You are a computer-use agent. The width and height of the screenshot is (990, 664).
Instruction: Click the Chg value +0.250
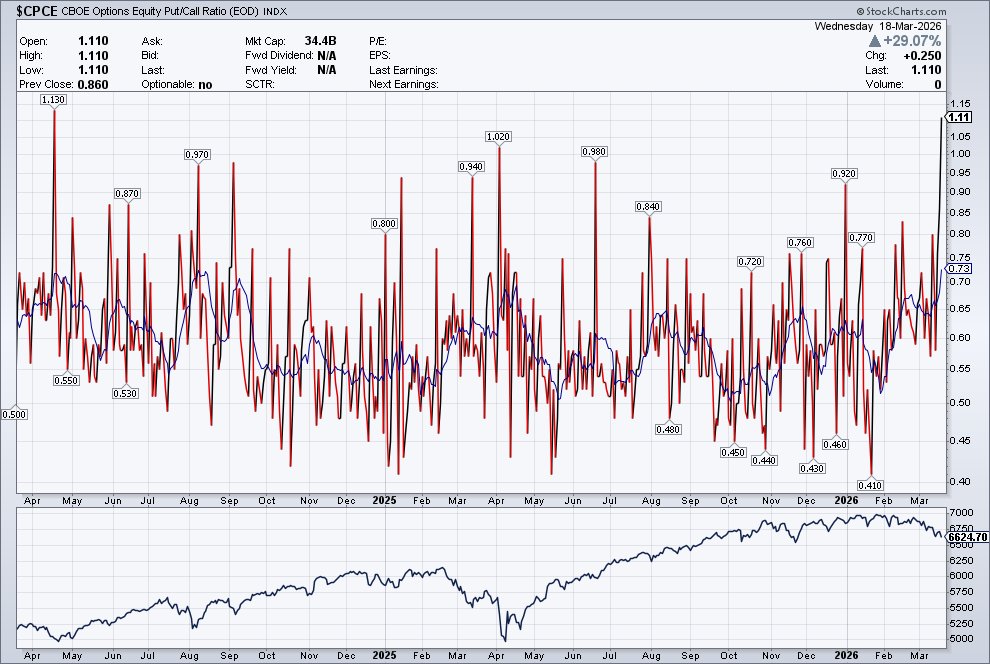[922, 56]
